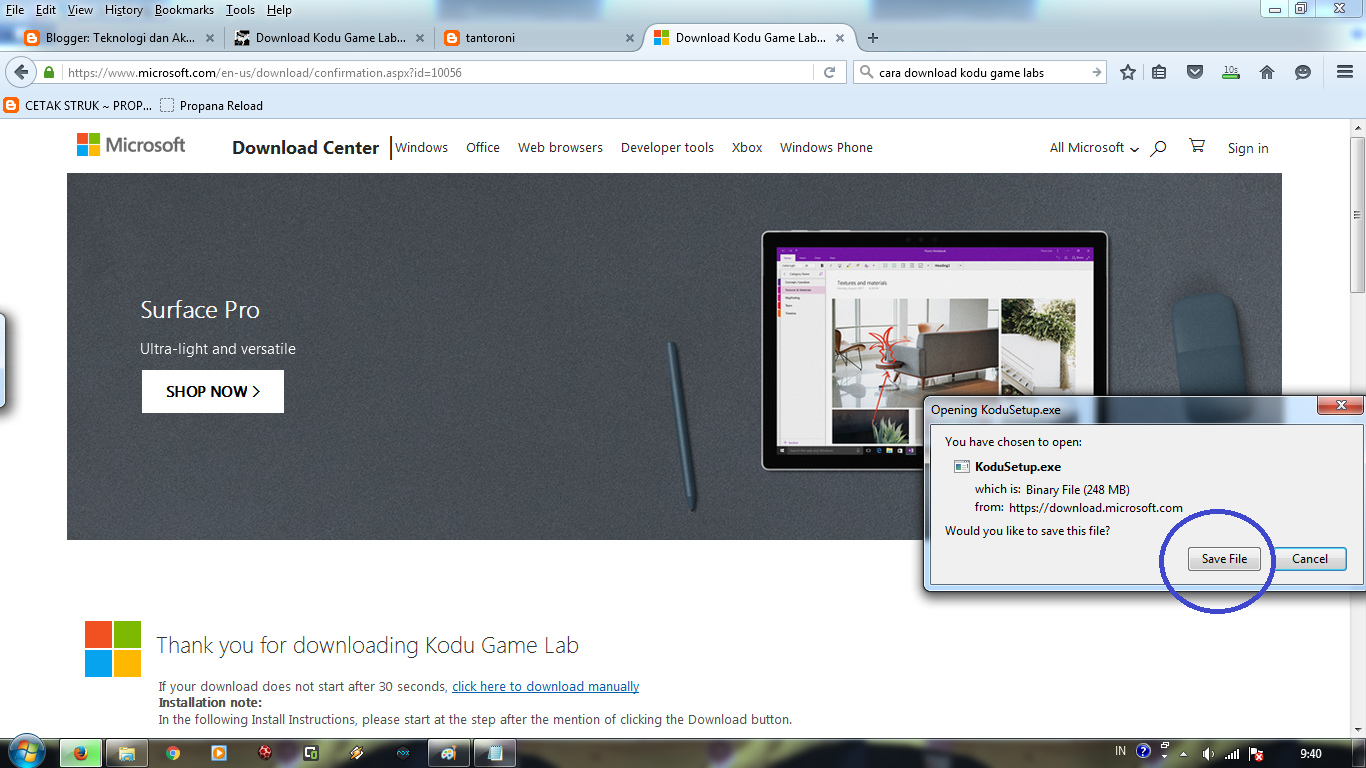Viewport: 1366px width, 768px height.
Task: Open Paint from the taskbar
Action: point(448,753)
